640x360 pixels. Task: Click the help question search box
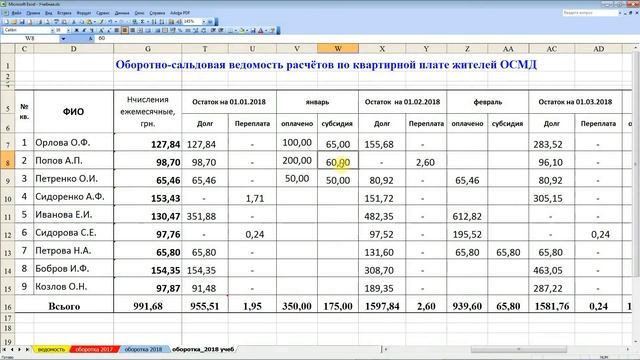[x=590, y=13]
